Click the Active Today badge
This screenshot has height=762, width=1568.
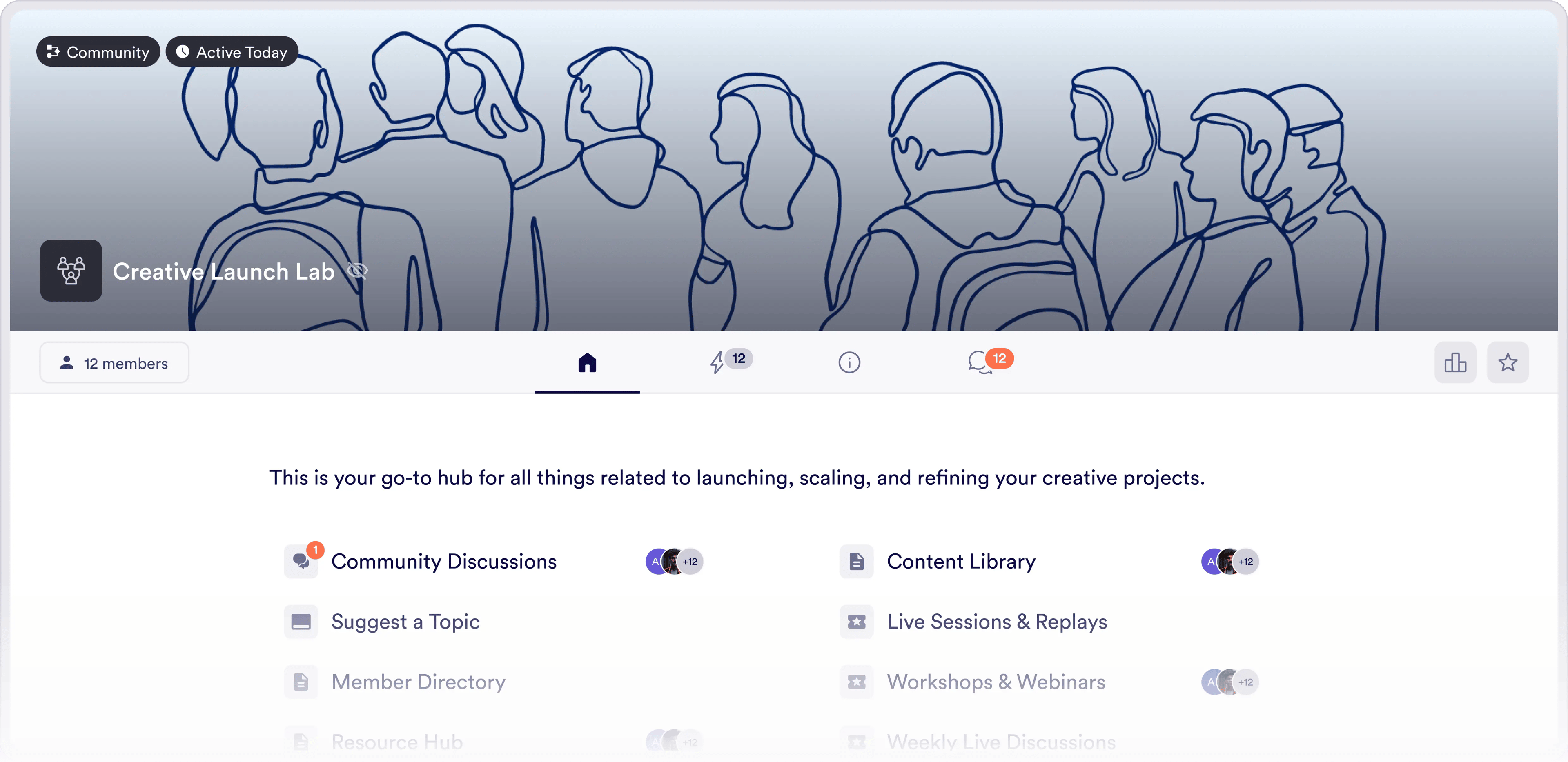tap(232, 52)
